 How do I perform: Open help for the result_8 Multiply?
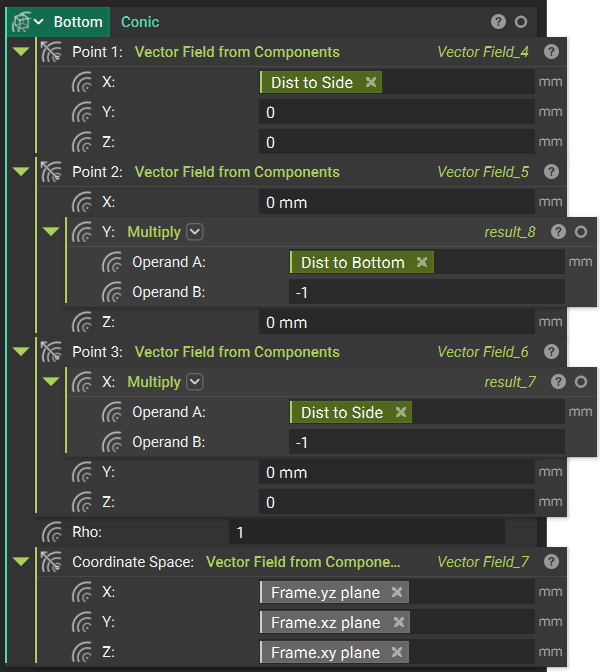559,232
